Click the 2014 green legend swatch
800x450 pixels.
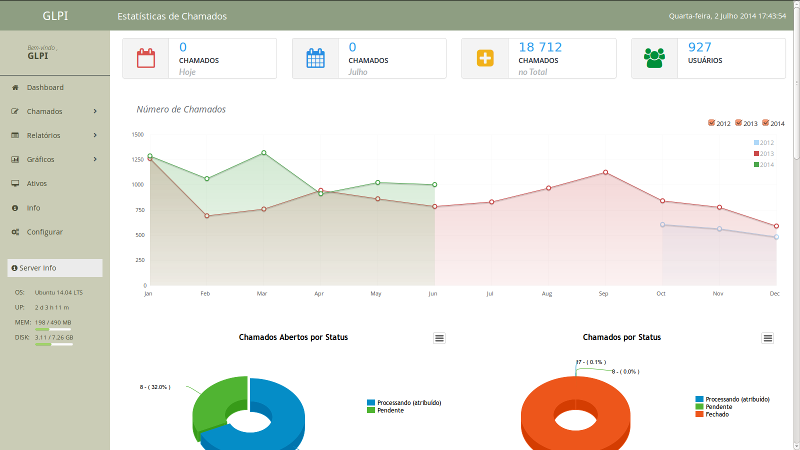pos(757,164)
